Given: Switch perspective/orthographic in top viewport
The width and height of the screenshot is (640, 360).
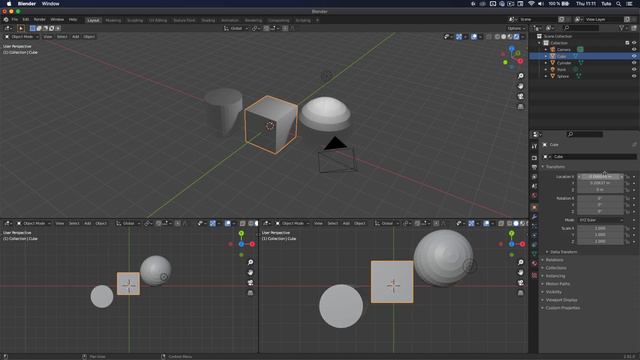Looking at the screenshot, I should (x=520, y=107).
